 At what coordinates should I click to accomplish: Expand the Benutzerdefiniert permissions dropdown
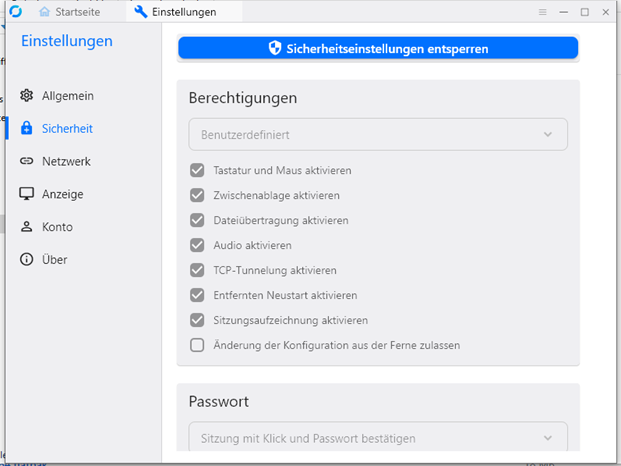click(378, 134)
